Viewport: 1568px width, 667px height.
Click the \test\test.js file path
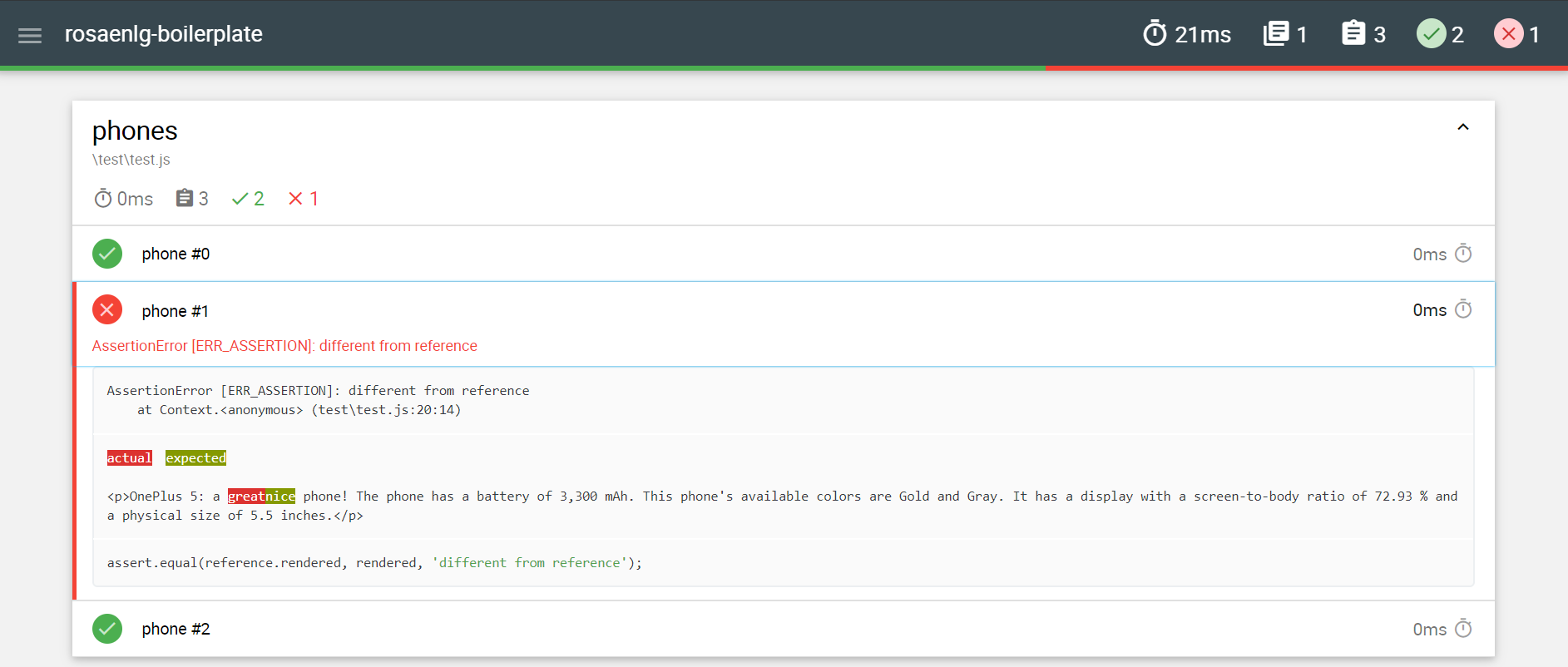131,160
